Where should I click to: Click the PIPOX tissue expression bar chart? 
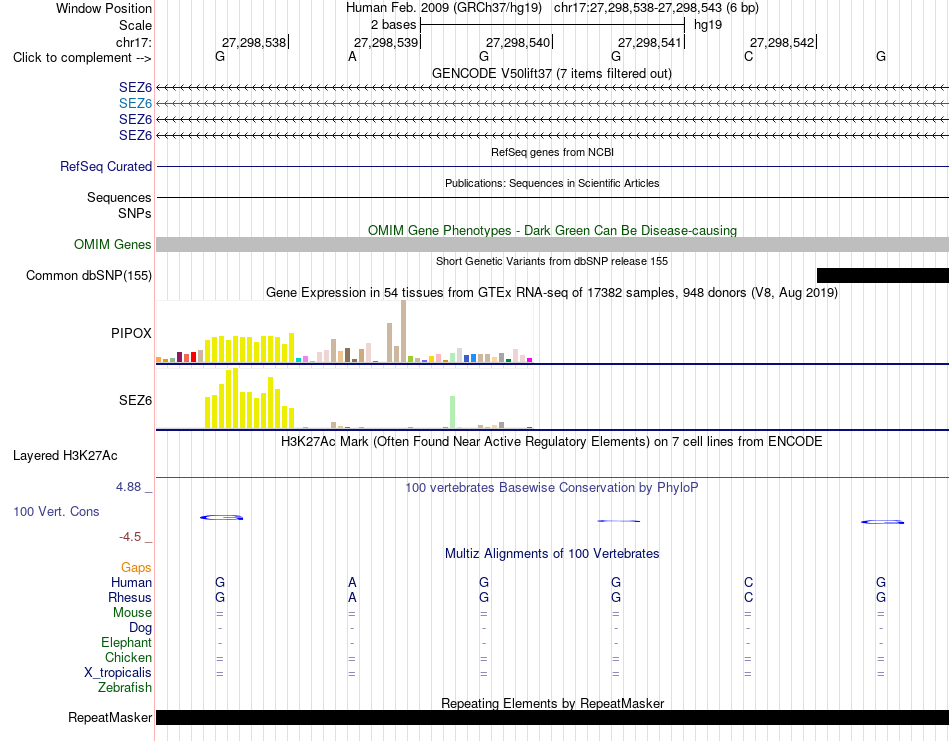(344, 331)
